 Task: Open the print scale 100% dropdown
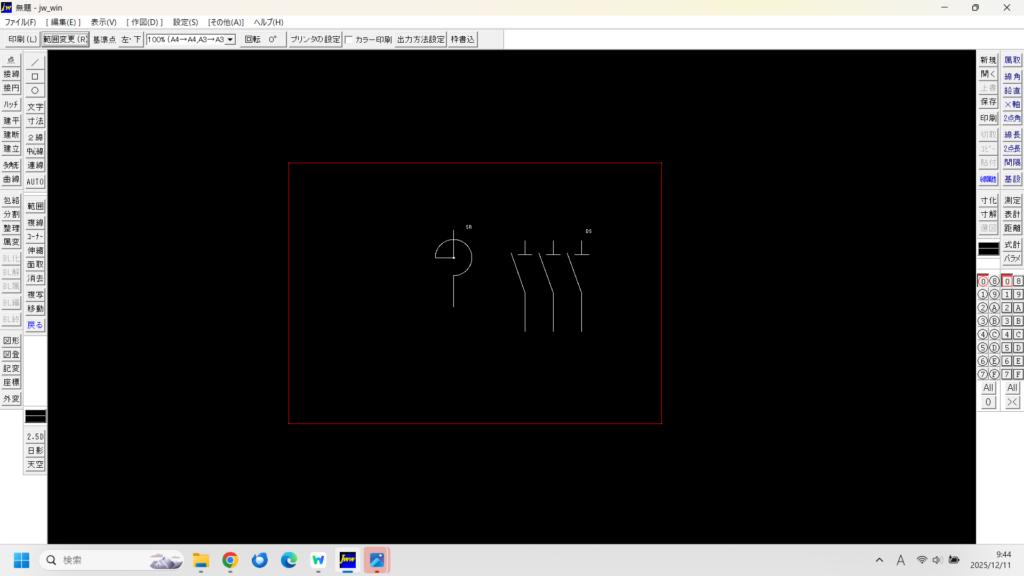click(191, 40)
